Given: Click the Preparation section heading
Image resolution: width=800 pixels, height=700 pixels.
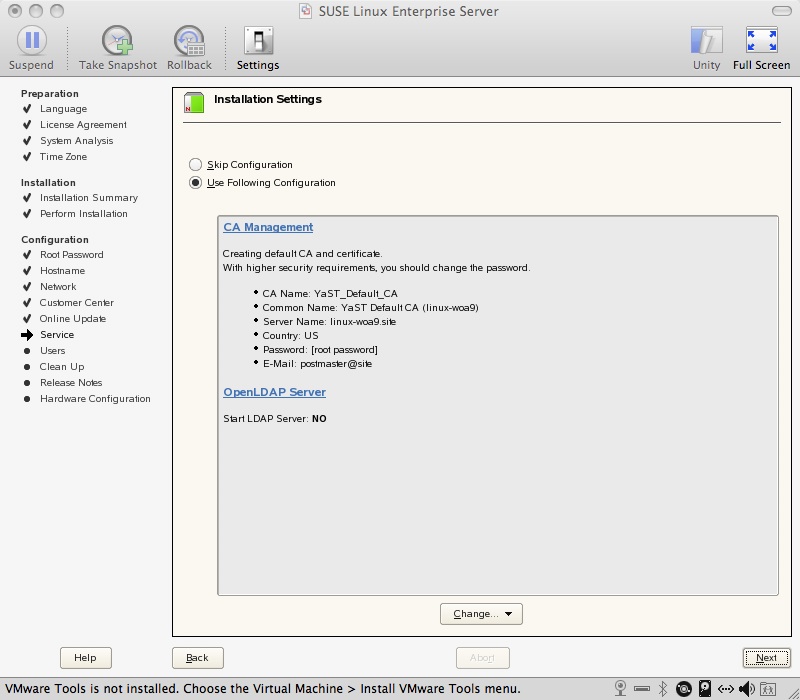Looking at the screenshot, I should [50, 93].
